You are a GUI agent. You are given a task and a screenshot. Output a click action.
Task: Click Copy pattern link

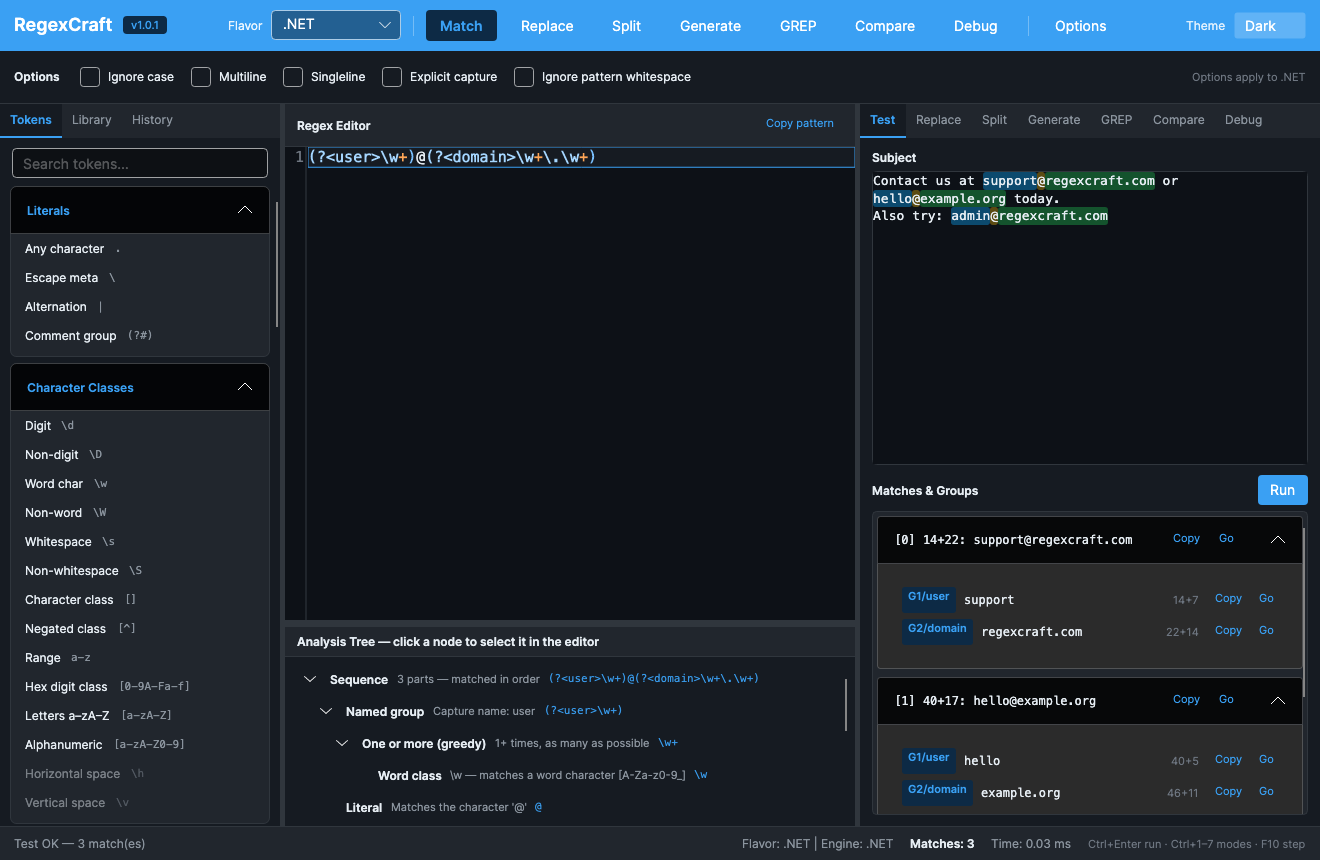click(x=800, y=123)
